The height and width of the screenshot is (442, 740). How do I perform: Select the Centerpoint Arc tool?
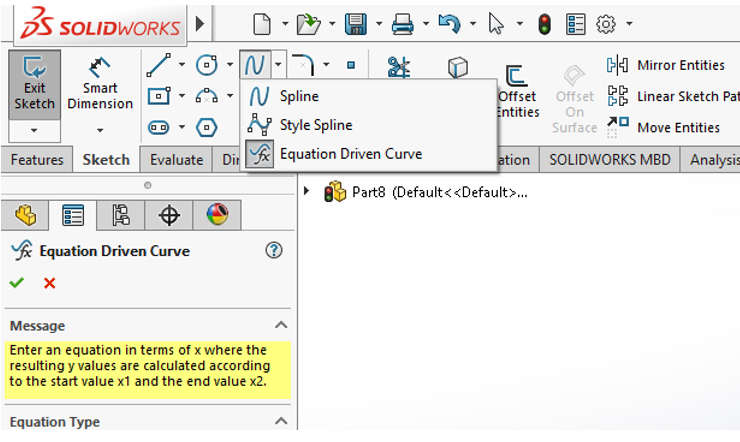point(207,96)
